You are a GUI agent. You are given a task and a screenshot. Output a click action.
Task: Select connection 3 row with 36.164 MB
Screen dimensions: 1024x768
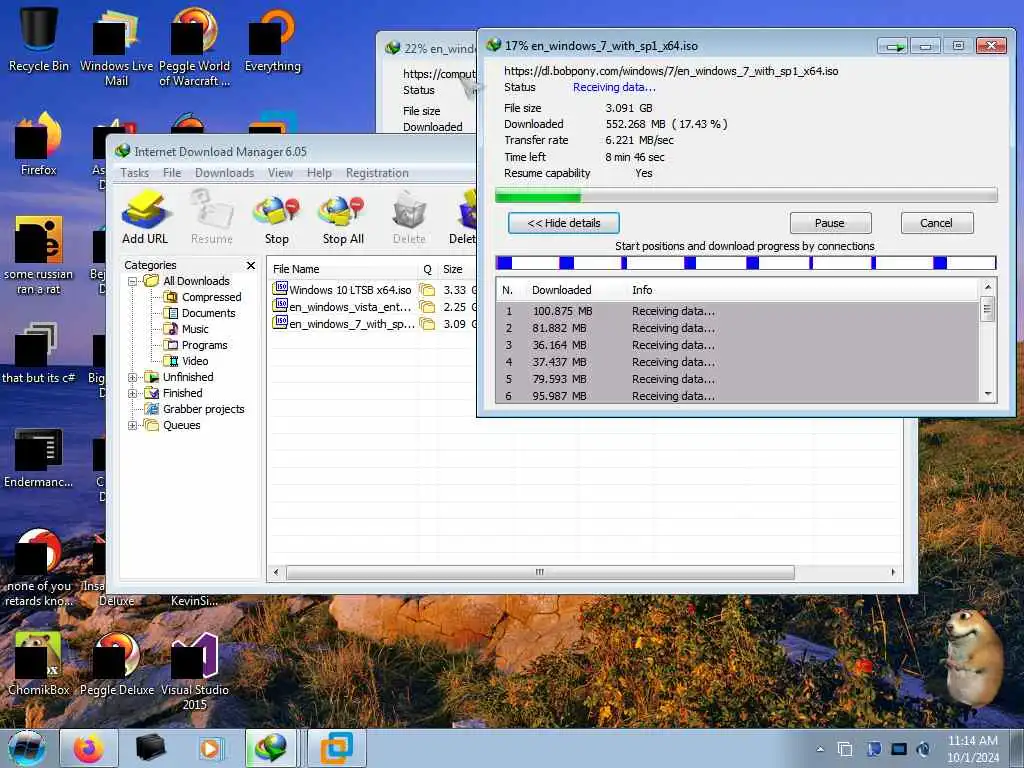click(x=738, y=345)
